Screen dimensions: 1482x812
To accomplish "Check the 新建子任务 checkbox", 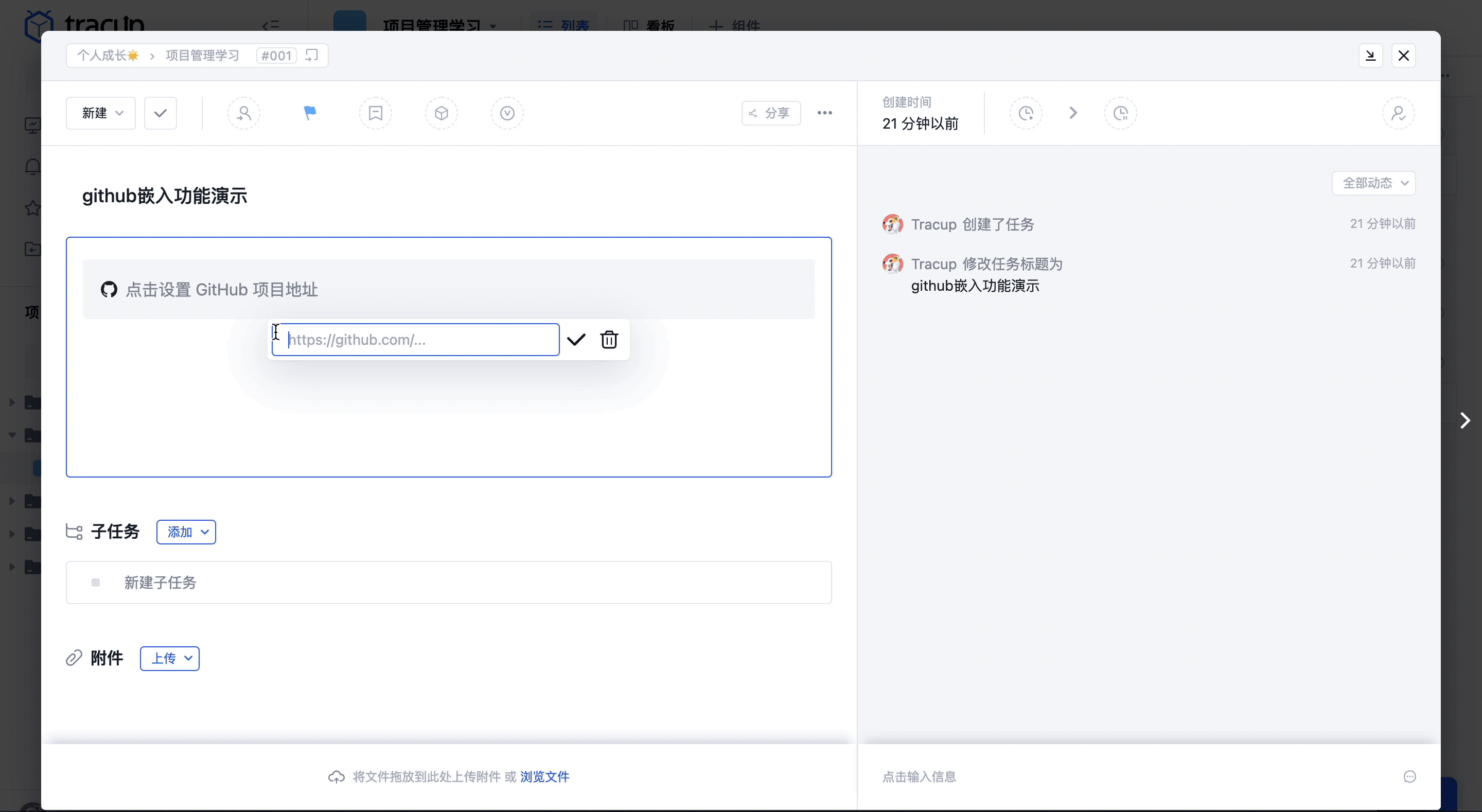I will 96,582.
